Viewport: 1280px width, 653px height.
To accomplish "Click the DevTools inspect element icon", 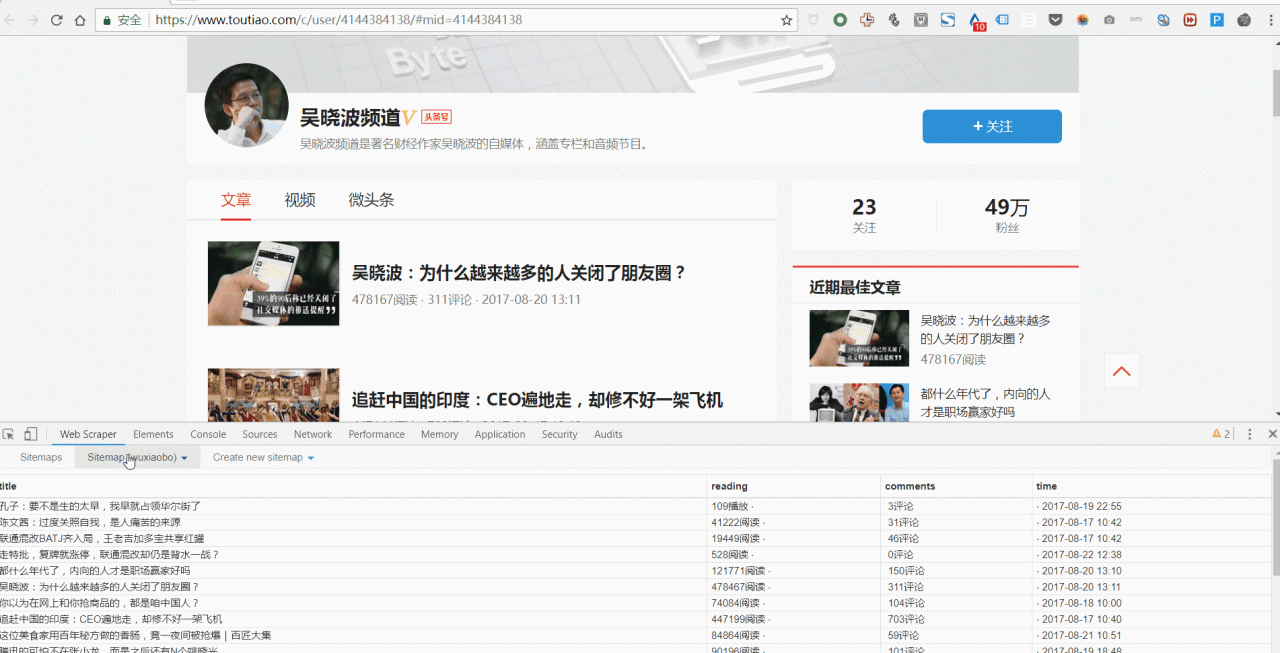I will 9,434.
